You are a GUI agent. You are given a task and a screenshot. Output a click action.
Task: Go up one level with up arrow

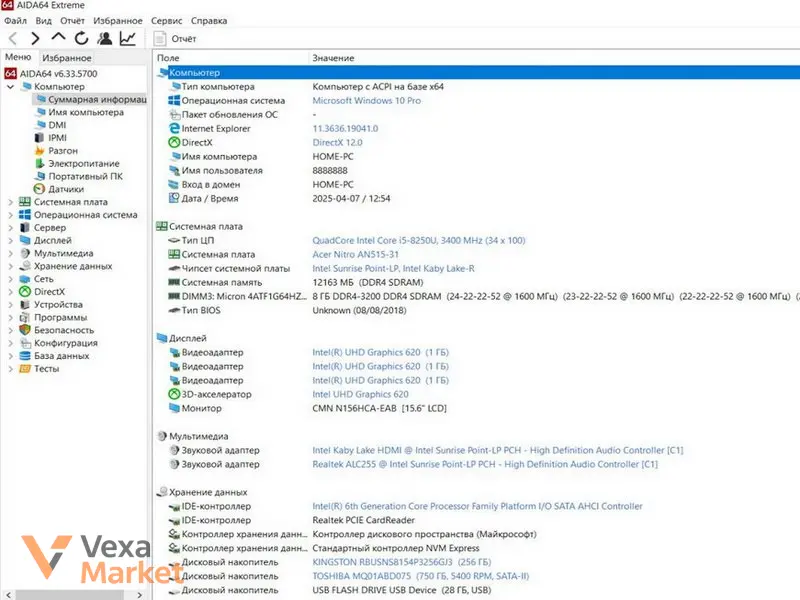tap(59, 38)
